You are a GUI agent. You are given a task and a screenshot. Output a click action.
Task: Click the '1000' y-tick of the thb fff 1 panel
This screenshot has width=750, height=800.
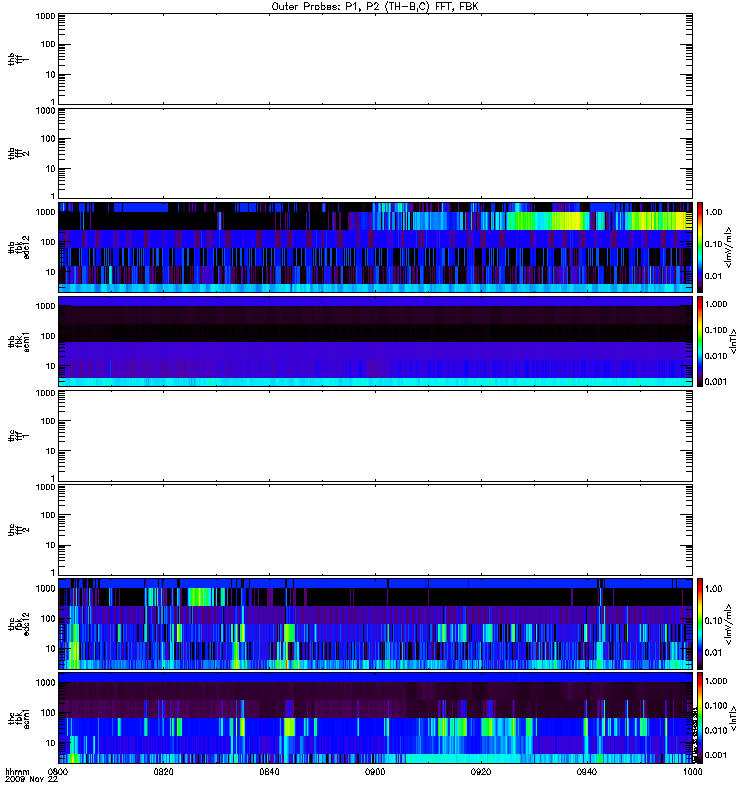click(45, 16)
